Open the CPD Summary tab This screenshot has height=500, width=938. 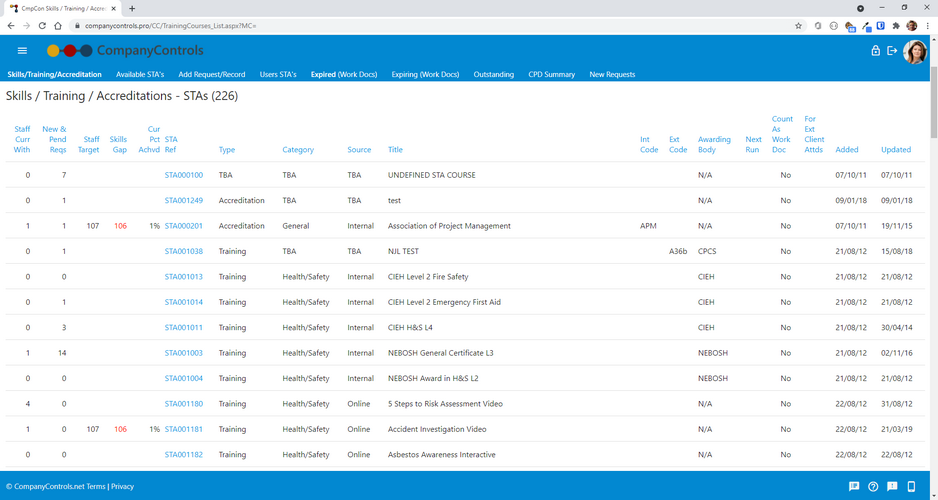[552, 74]
